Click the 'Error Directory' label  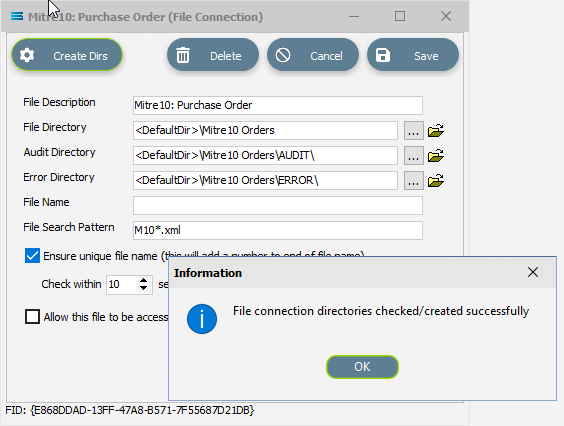59,177
